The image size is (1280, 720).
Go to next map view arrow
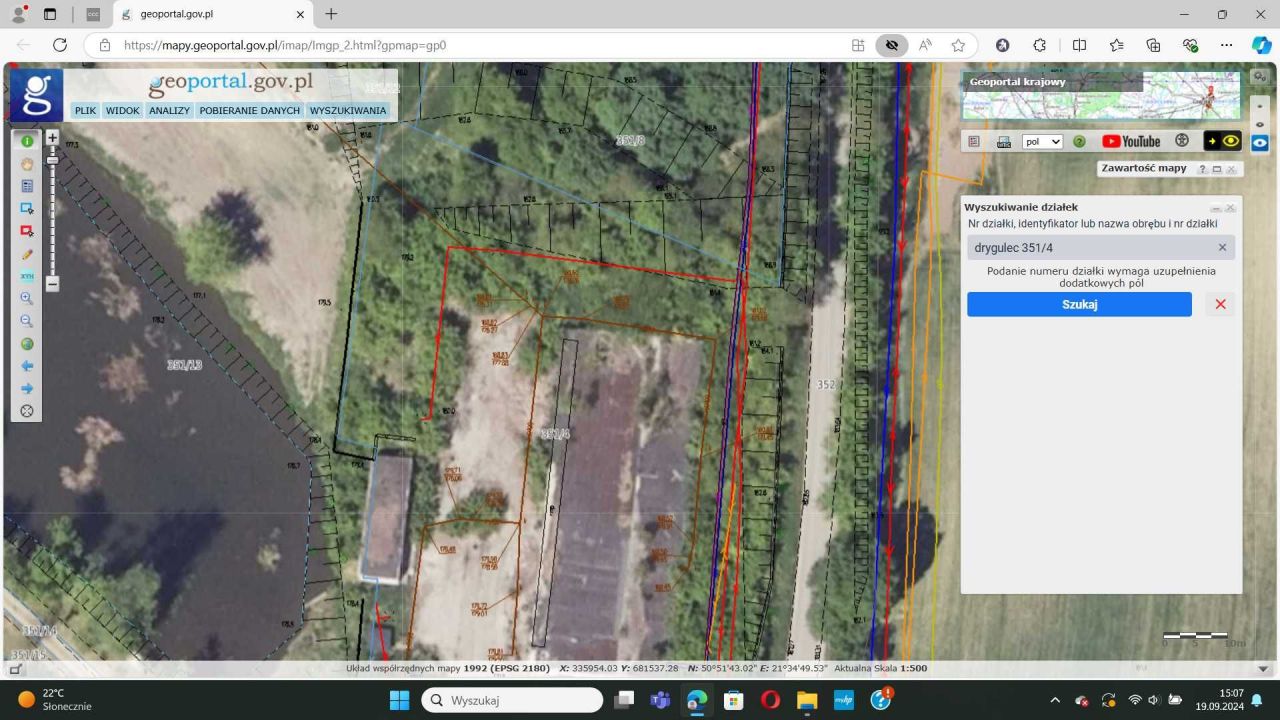pyautogui.click(x=27, y=388)
